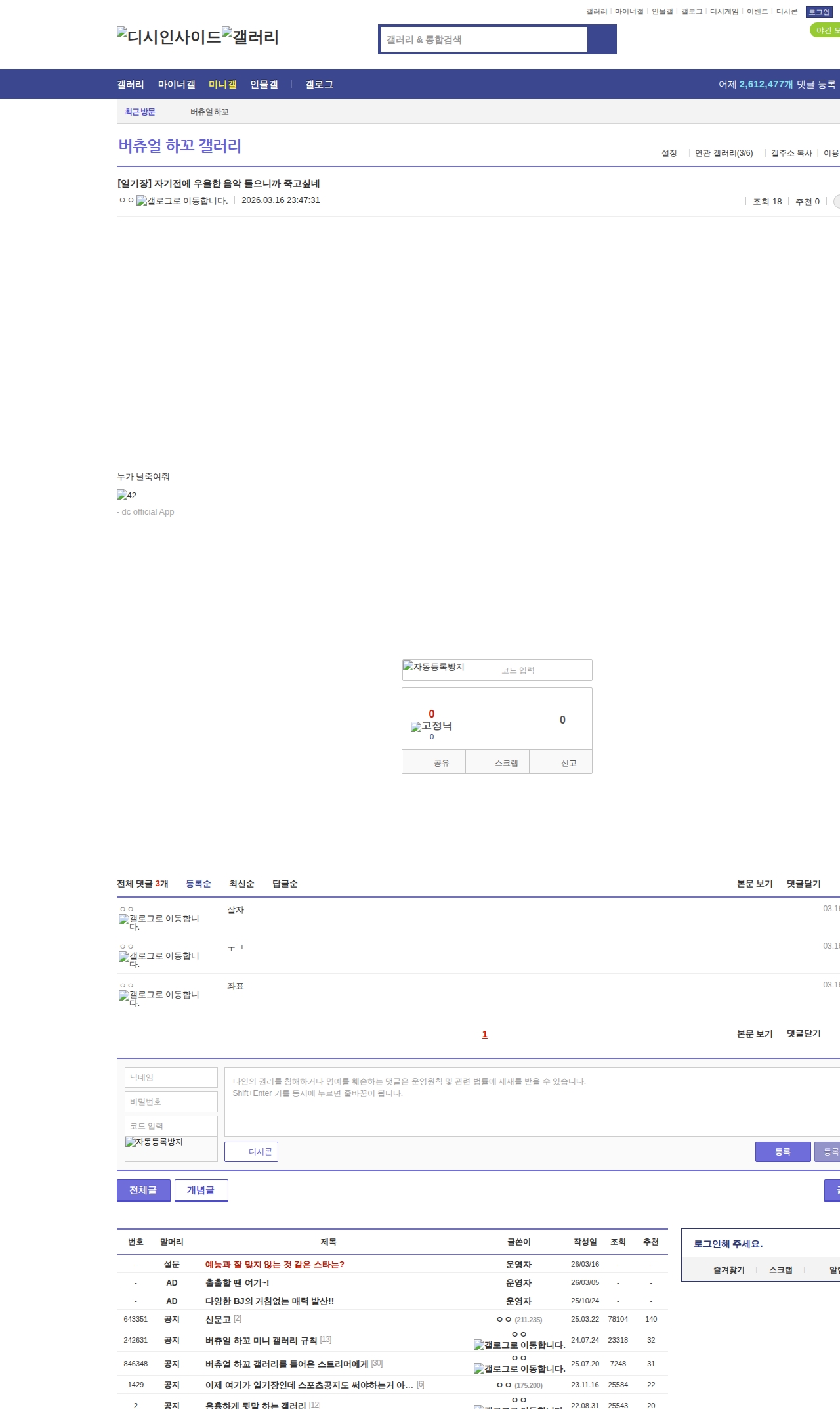The height and width of the screenshot is (1409, 840).
Task: Toggle 본문 보기 below the comments
Action: (x=754, y=1034)
